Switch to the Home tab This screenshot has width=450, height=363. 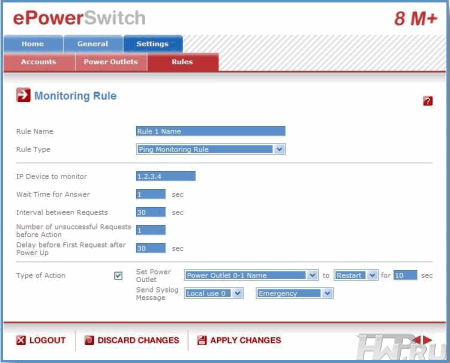[33, 44]
